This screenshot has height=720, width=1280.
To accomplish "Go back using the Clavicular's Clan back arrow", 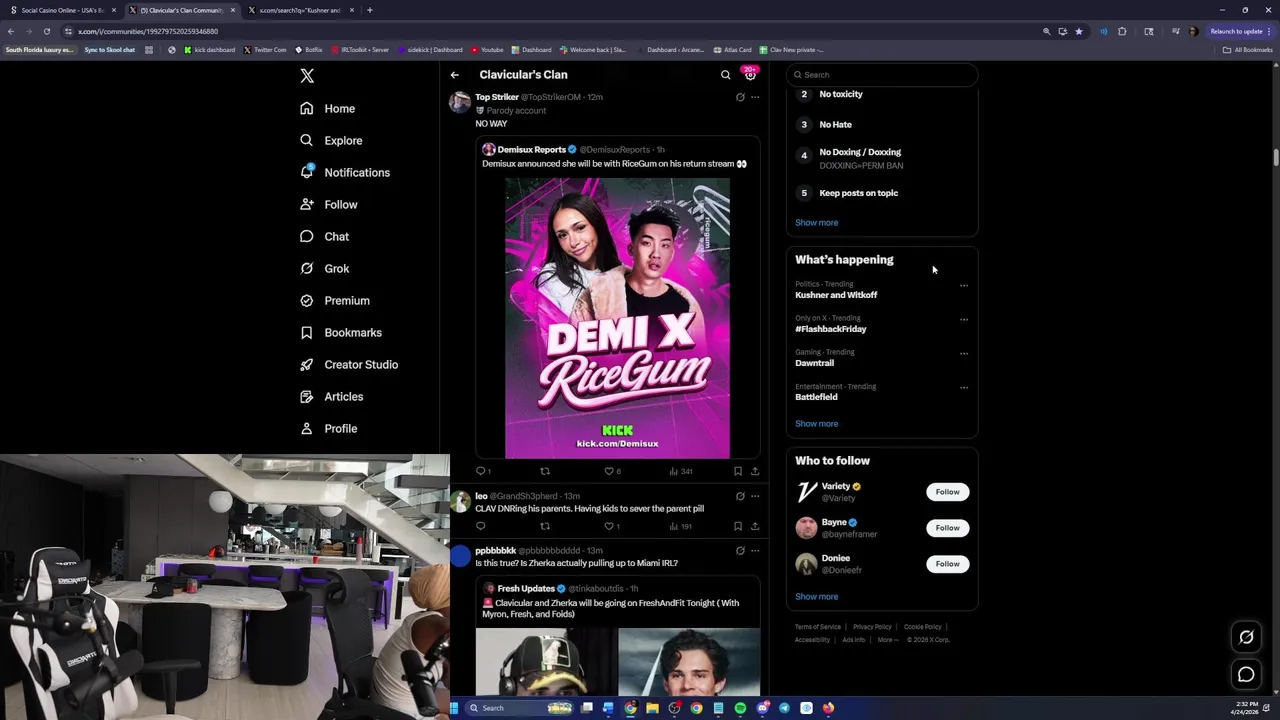I will coord(454,75).
